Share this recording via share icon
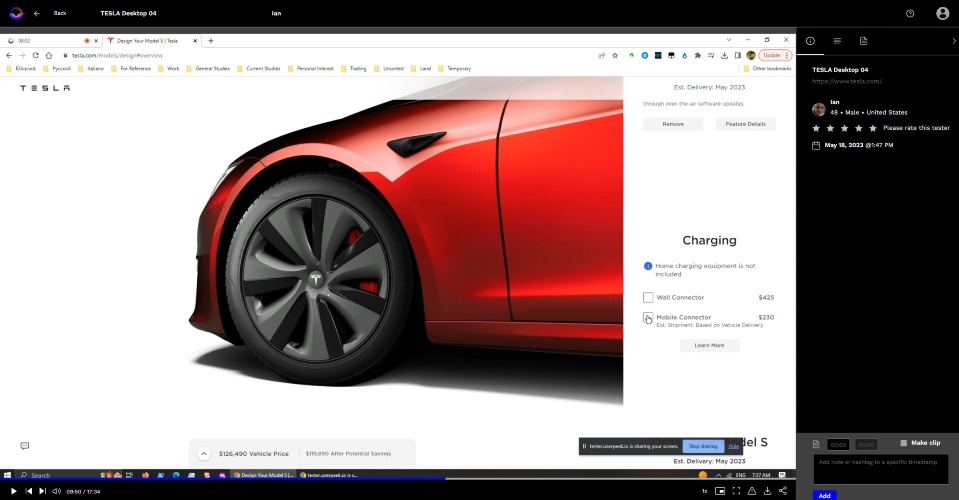Image resolution: width=959 pixels, height=500 pixels. 783,491
